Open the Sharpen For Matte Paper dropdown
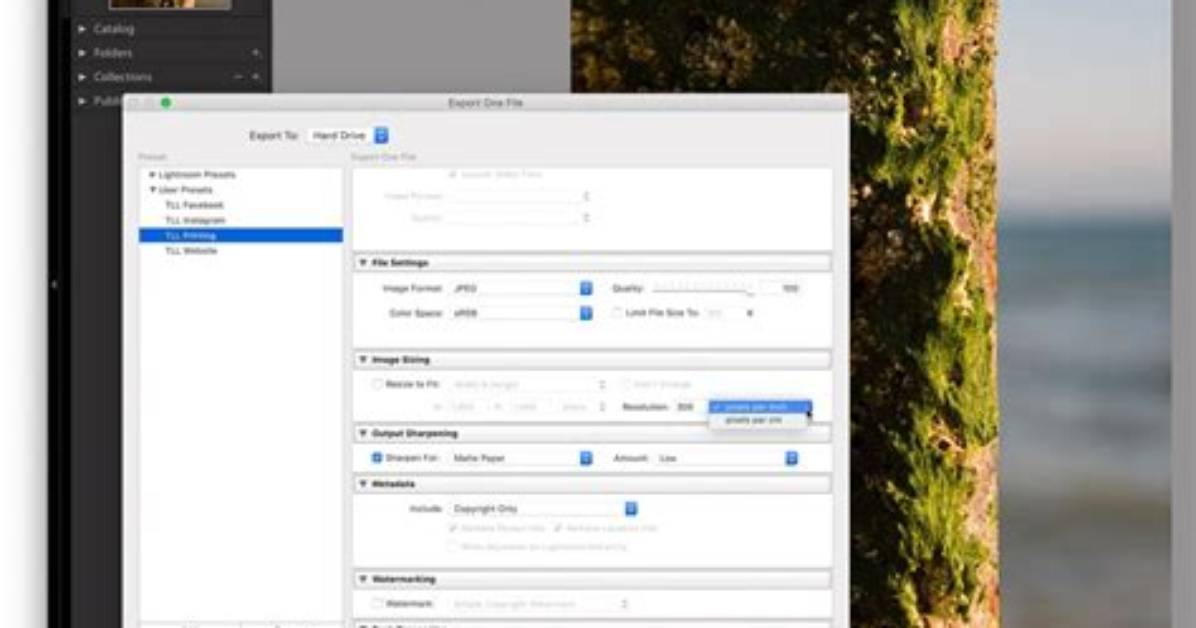The image size is (1196, 628). click(x=521, y=458)
